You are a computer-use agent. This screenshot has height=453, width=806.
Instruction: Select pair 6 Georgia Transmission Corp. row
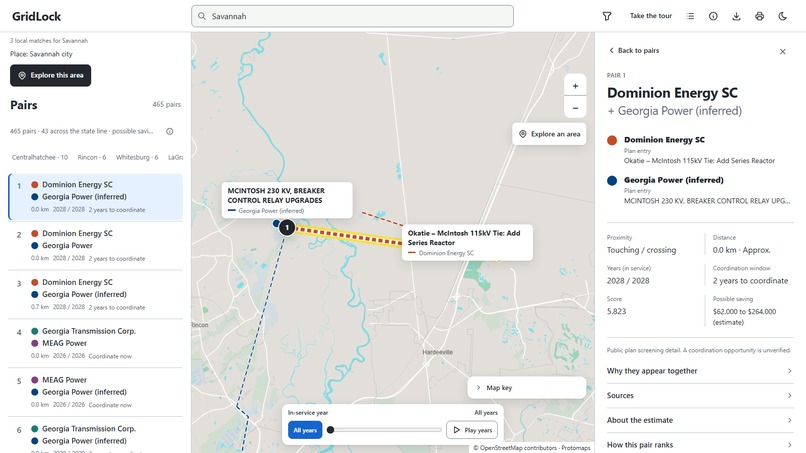pyautogui.click(x=96, y=436)
